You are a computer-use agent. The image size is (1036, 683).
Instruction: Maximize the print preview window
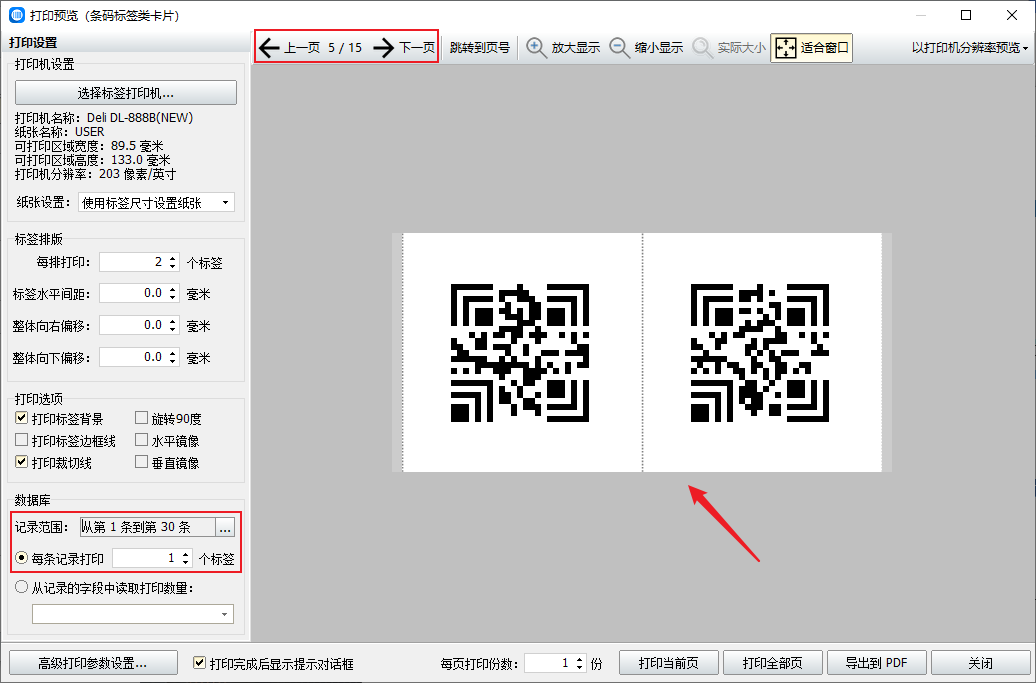tap(966, 15)
